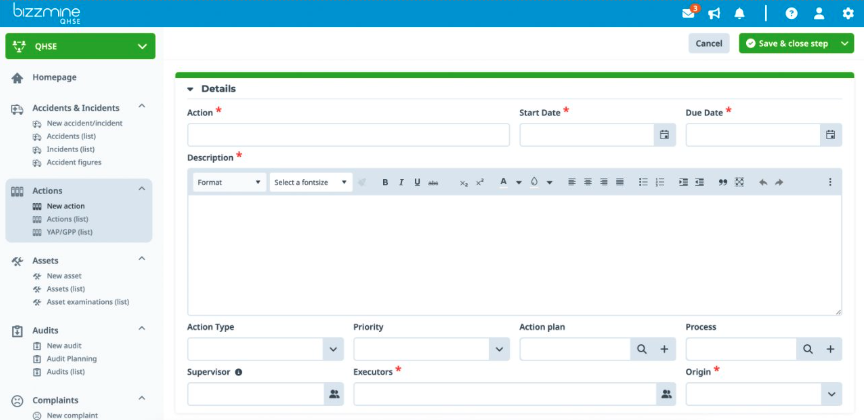864x420 pixels.
Task: Redo the last editor change
Action: [779, 182]
